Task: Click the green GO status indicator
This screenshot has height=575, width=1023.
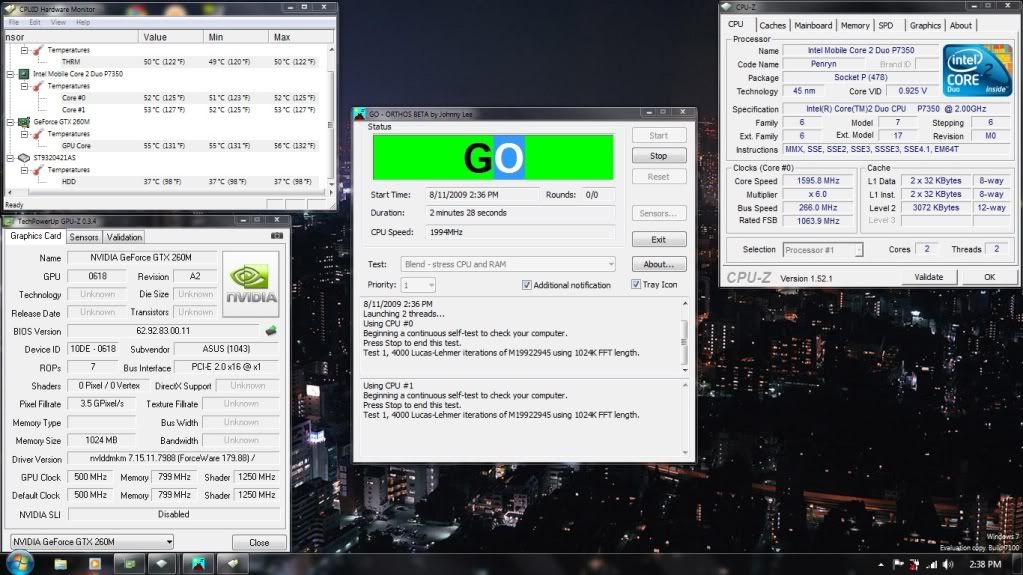Action: coord(493,157)
